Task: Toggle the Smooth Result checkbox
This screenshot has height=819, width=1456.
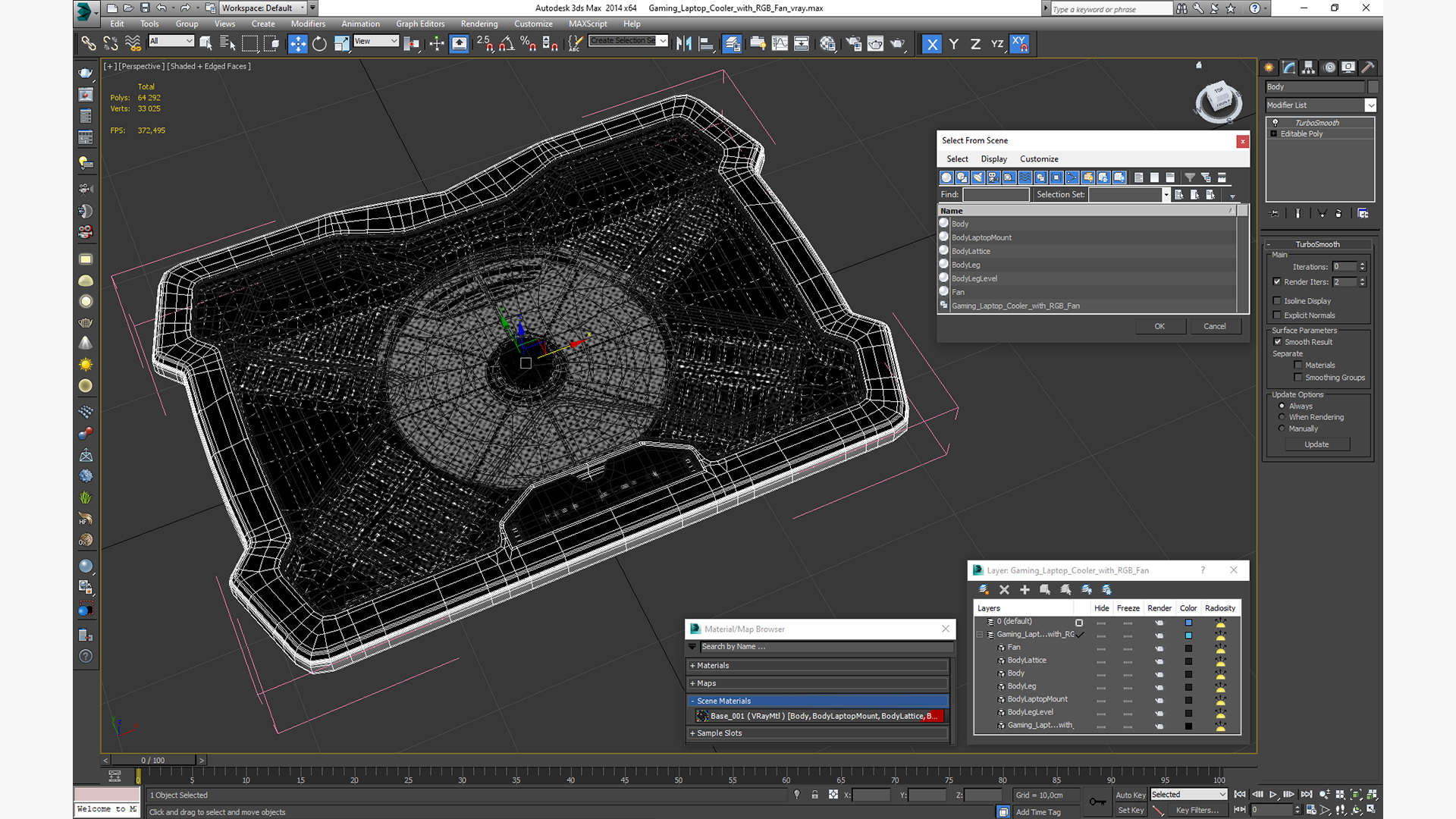Action: click(x=1278, y=342)
